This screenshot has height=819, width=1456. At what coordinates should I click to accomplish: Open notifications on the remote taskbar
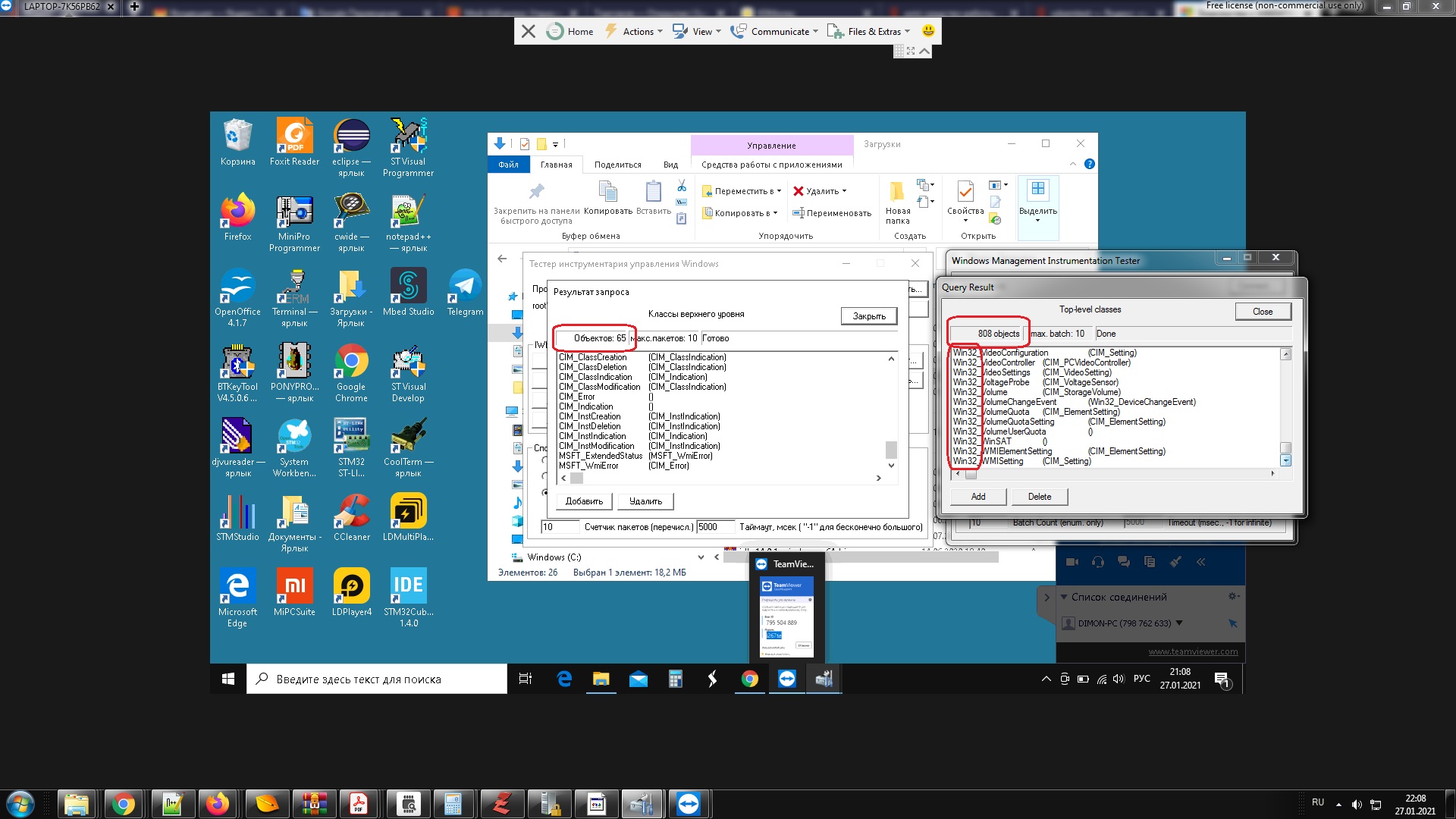[1222, 679]
